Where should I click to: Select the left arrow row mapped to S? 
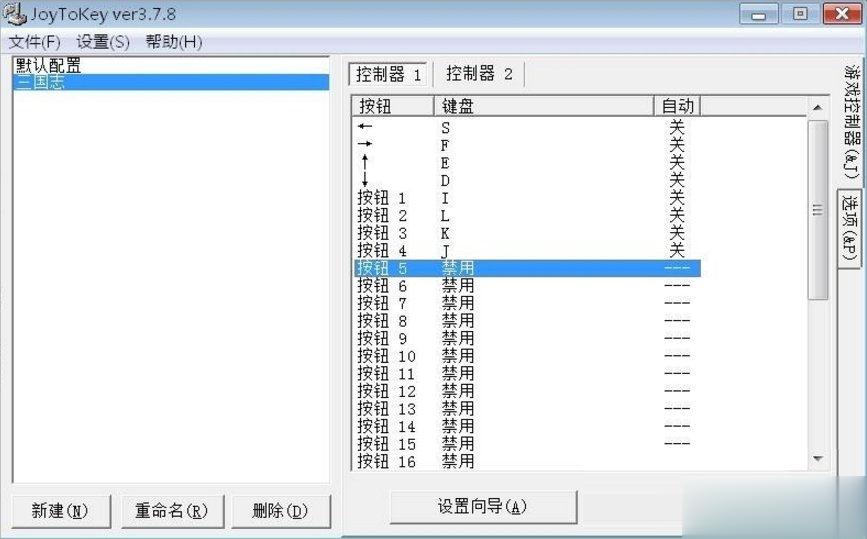[527, 127]
